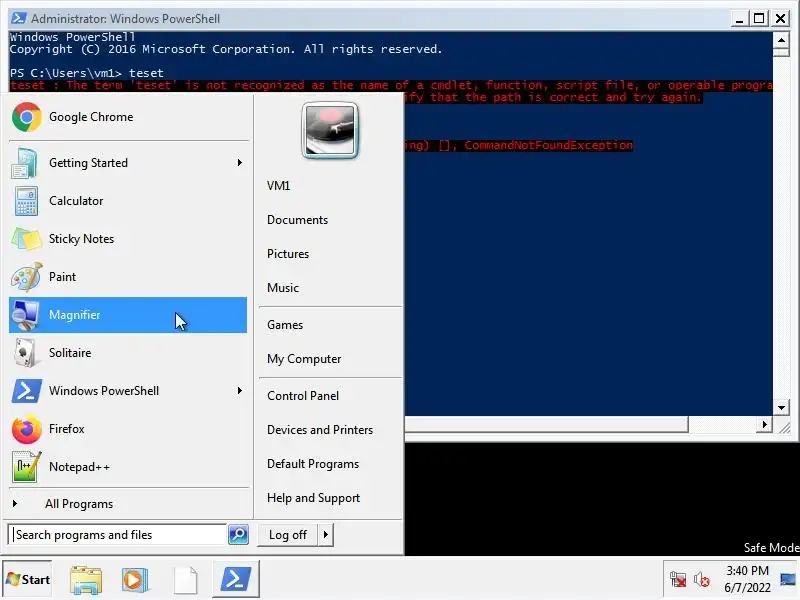Open VM1 user folder
The height and width of the screenshot is (600, 800).
279,186
